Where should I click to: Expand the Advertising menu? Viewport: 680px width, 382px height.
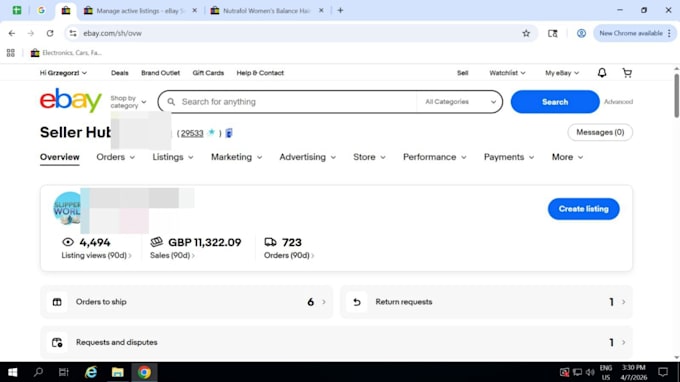pos(307,157)
